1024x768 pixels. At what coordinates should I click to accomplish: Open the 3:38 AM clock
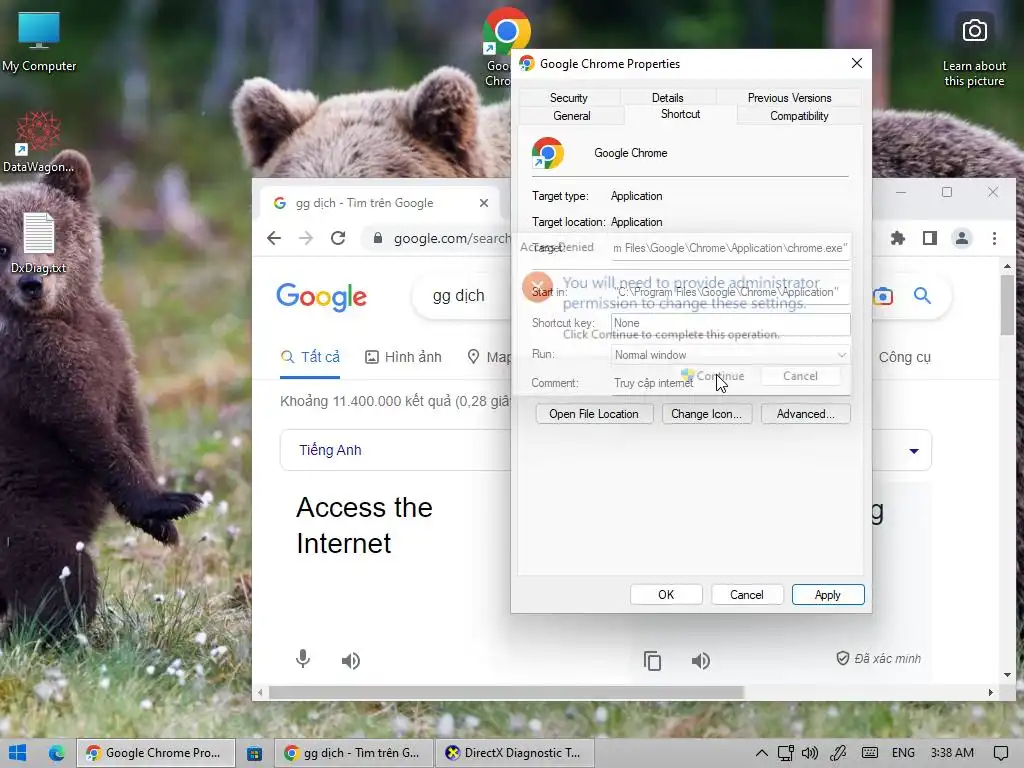coord(952,753)
